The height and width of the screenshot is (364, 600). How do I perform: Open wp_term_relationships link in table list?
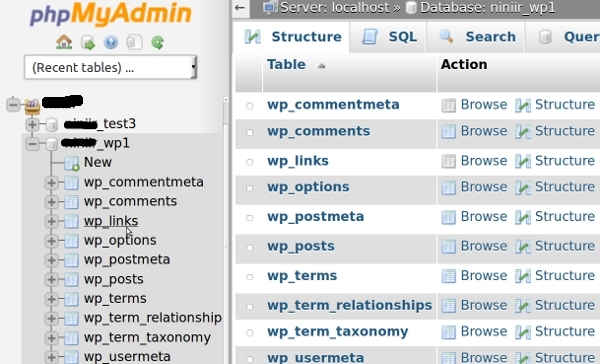[x=350, y=305]
